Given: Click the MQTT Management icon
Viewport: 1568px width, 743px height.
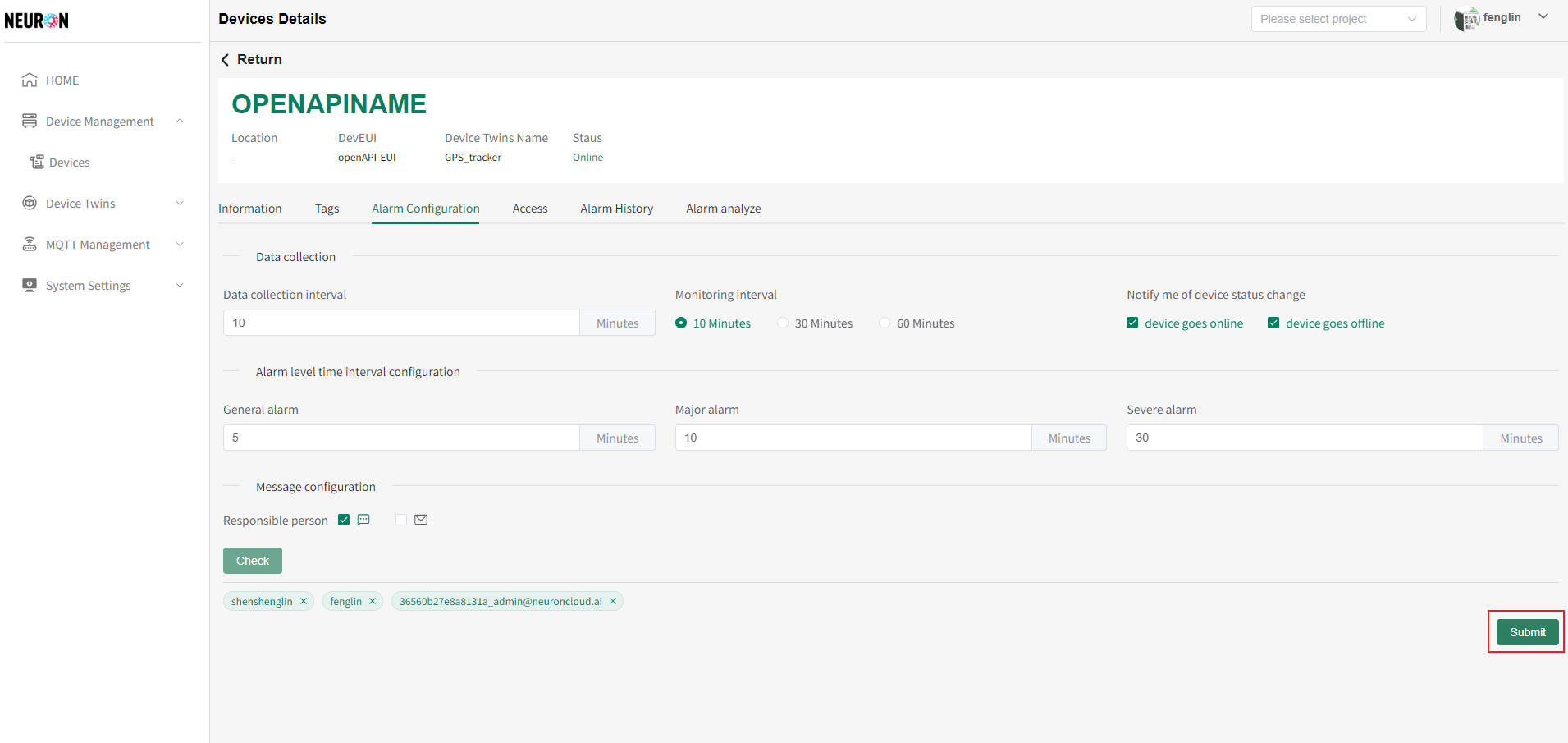Looking at the screenshot, I should coord(30,245).
